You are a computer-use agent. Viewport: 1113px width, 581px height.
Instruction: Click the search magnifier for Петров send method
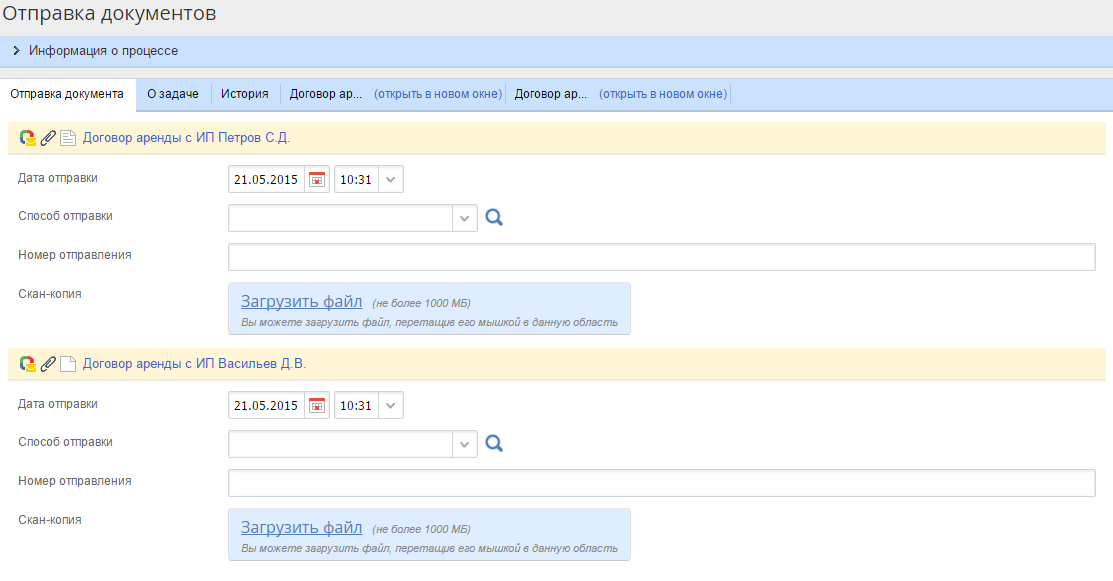(494, 217)
